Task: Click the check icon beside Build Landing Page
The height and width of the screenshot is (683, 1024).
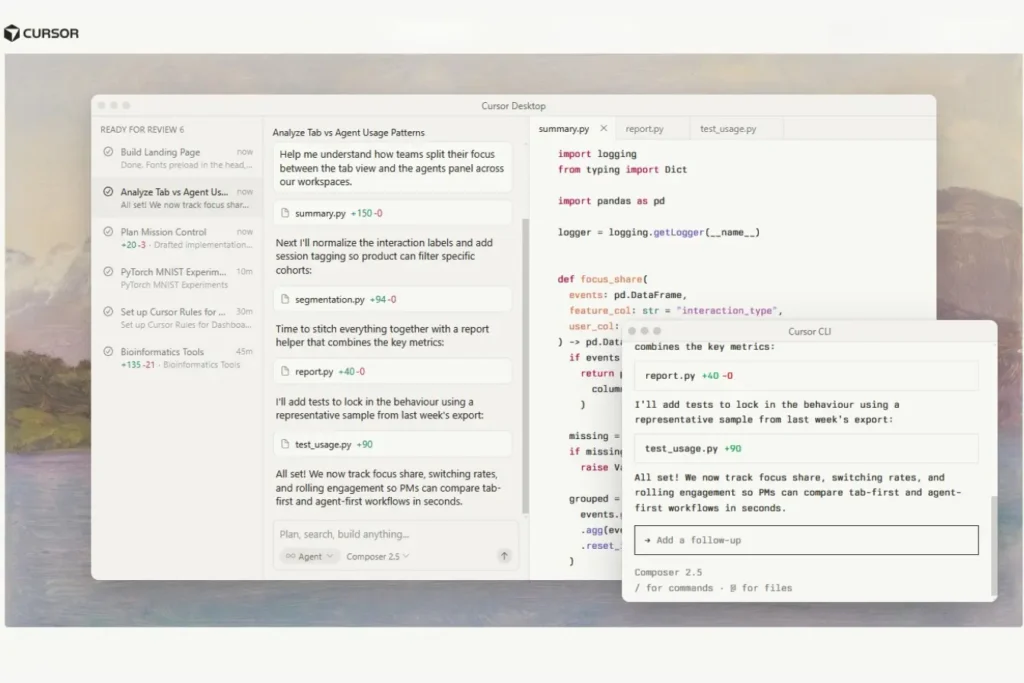Action: (108, 151)
